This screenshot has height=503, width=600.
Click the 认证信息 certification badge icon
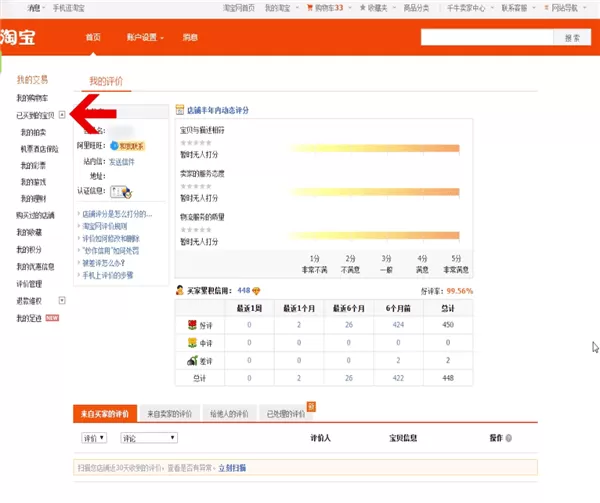[121, 192]
